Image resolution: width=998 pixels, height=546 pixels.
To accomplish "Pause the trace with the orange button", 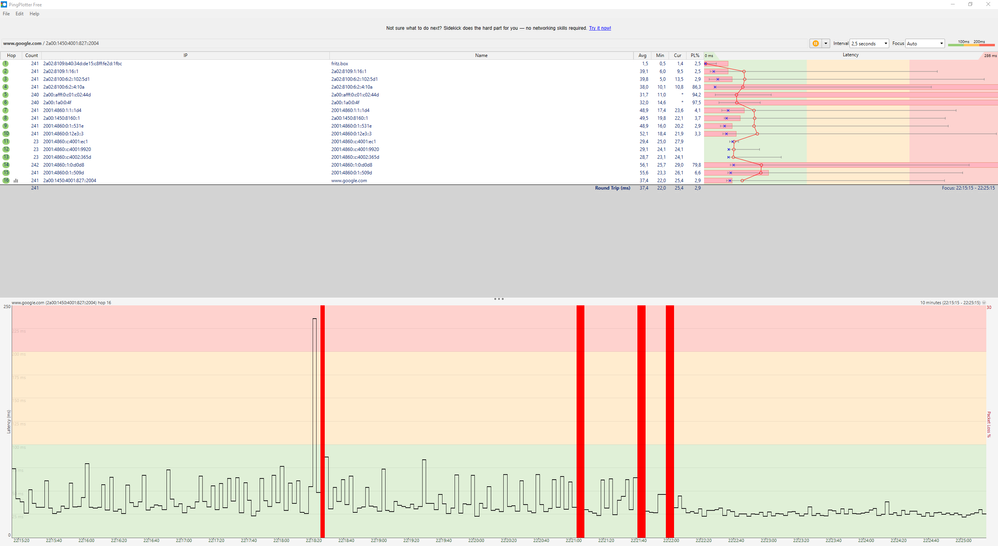I will [x=815, y=43].
